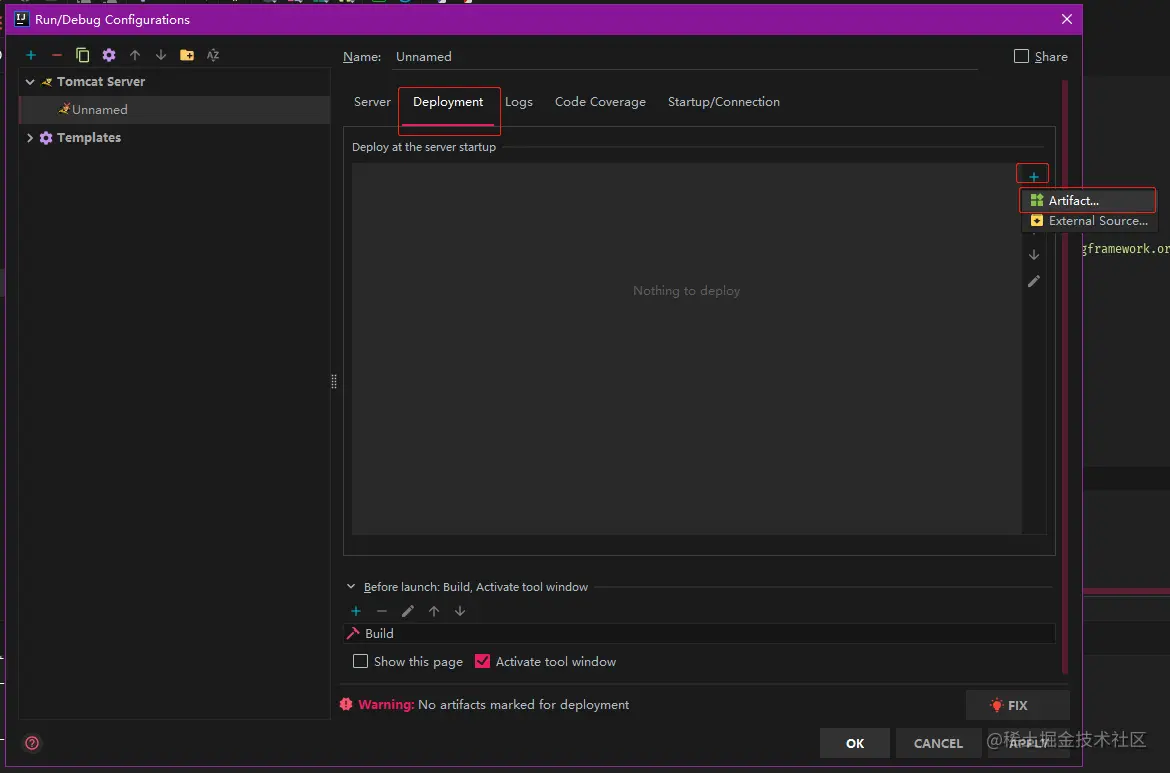Expand the Templates tree node
Screen dimensions: 1170x773
(x=30, y=138)
